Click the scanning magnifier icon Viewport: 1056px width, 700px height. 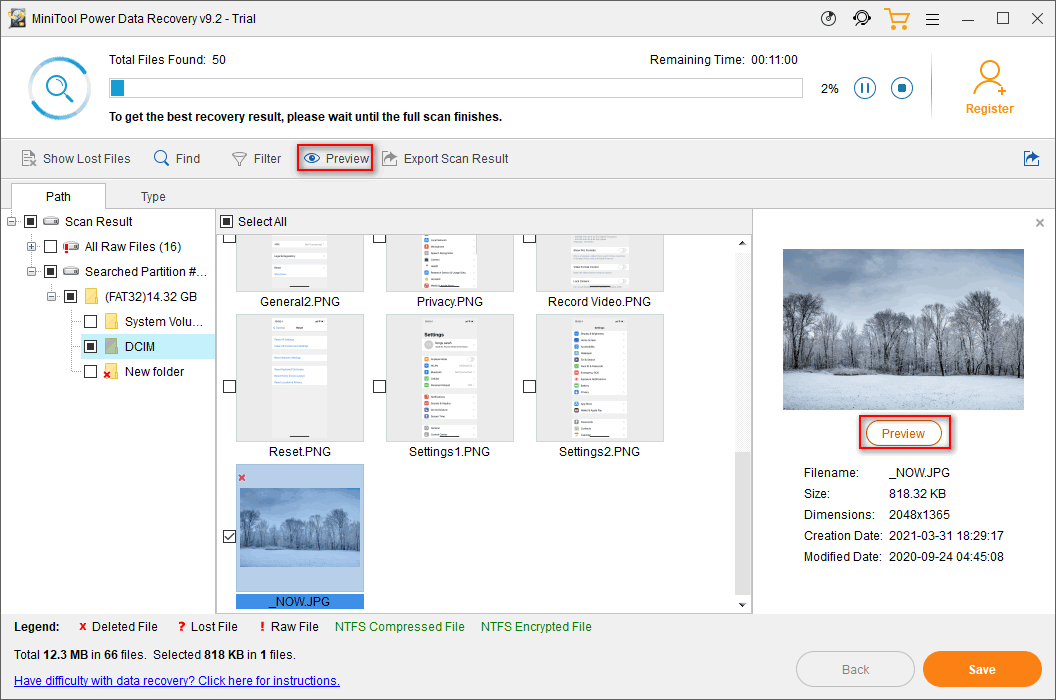tap(59, 88)
